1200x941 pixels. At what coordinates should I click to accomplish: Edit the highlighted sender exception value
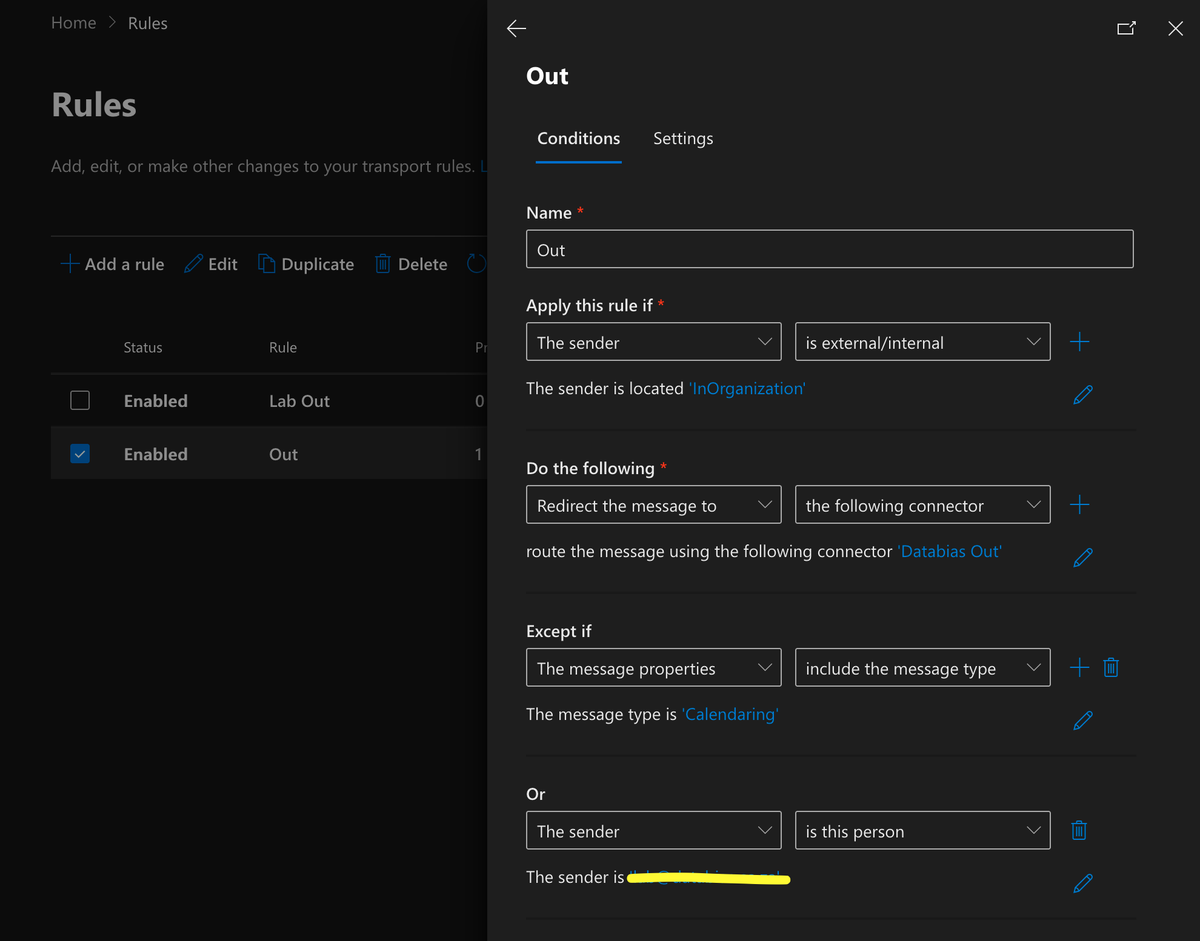click(x=1082, y=883)
